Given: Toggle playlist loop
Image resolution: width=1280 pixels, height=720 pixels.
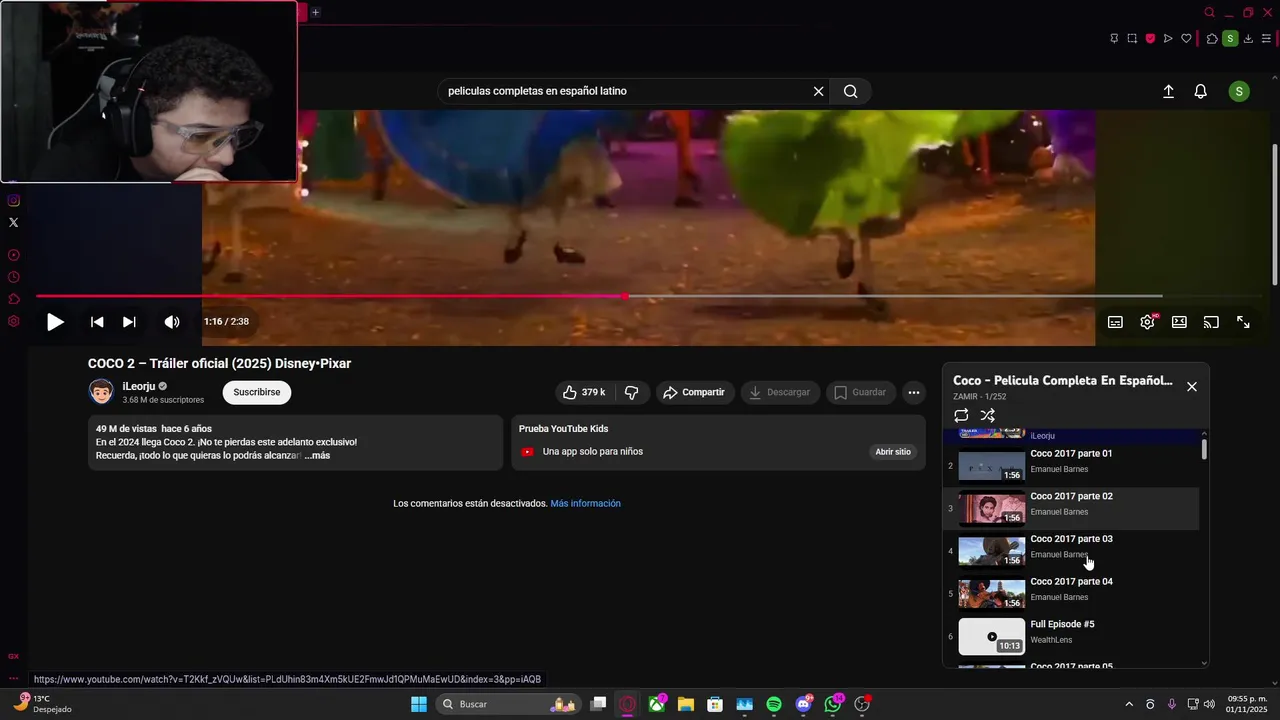Looking at the screenshot, I should click(961, 415).
